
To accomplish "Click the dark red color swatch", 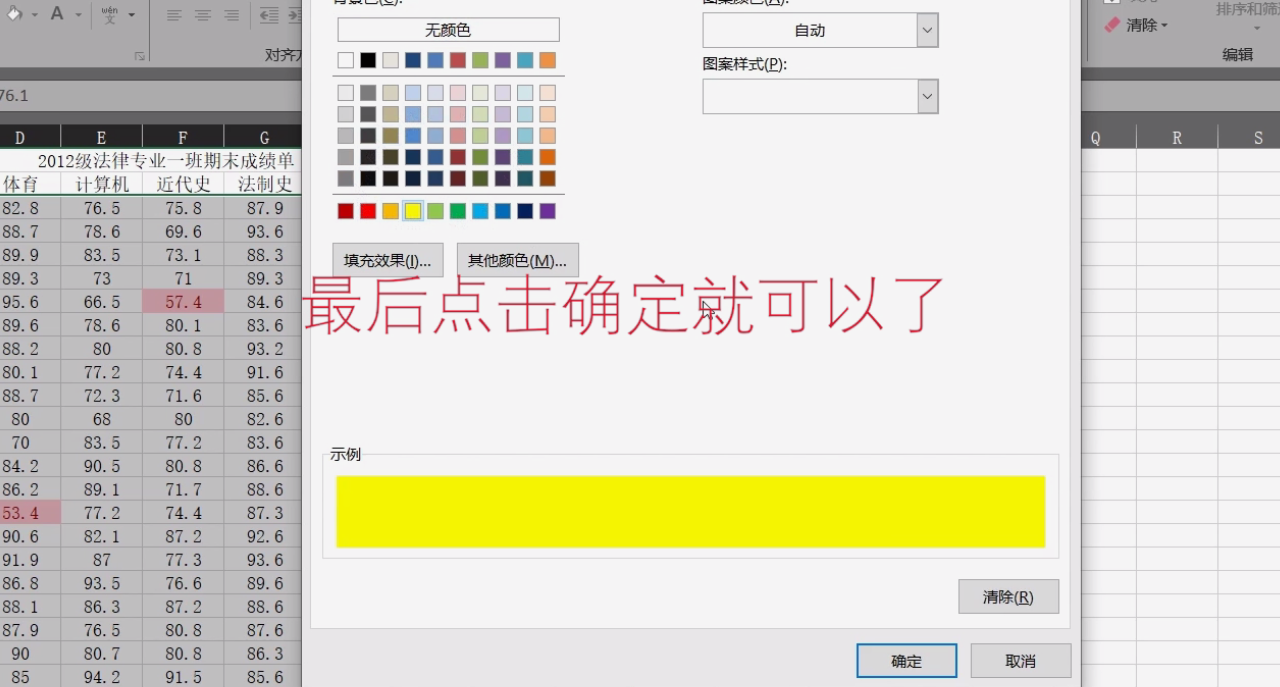I will 345,210.
